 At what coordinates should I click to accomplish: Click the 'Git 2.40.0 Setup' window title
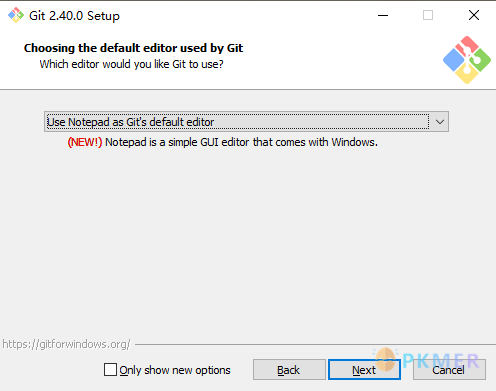74,16
